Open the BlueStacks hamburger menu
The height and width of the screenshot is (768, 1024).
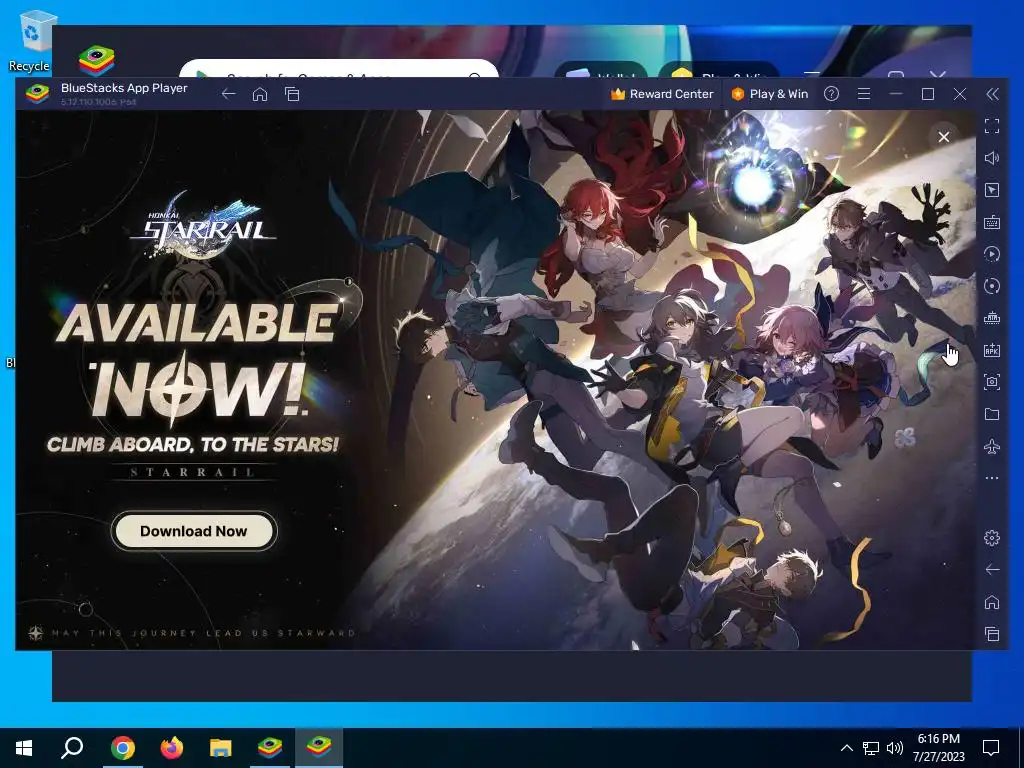(863, 94)
